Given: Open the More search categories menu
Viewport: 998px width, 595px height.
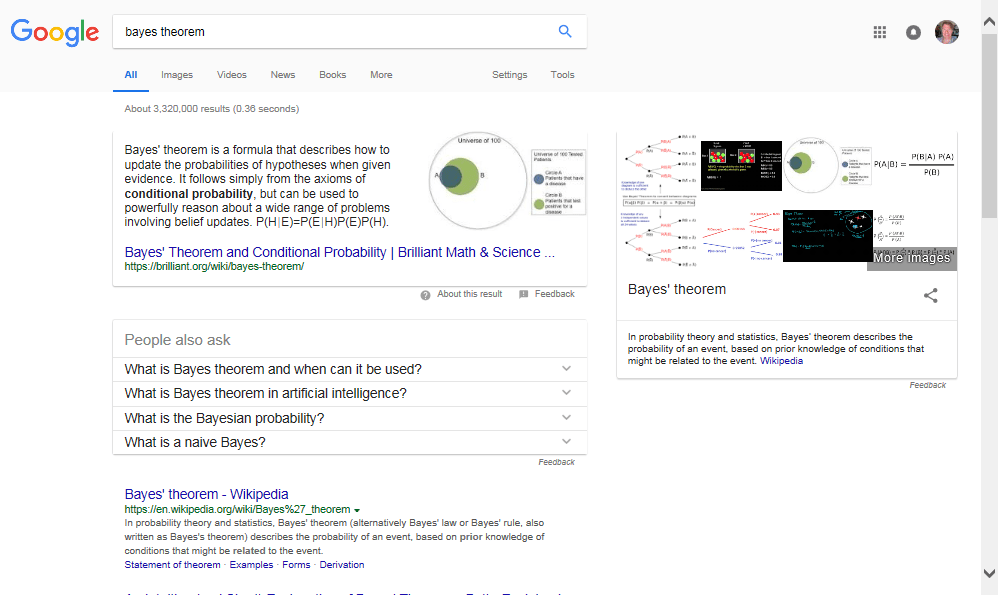Looking at the screenshot, I should [x=381, y=74].
